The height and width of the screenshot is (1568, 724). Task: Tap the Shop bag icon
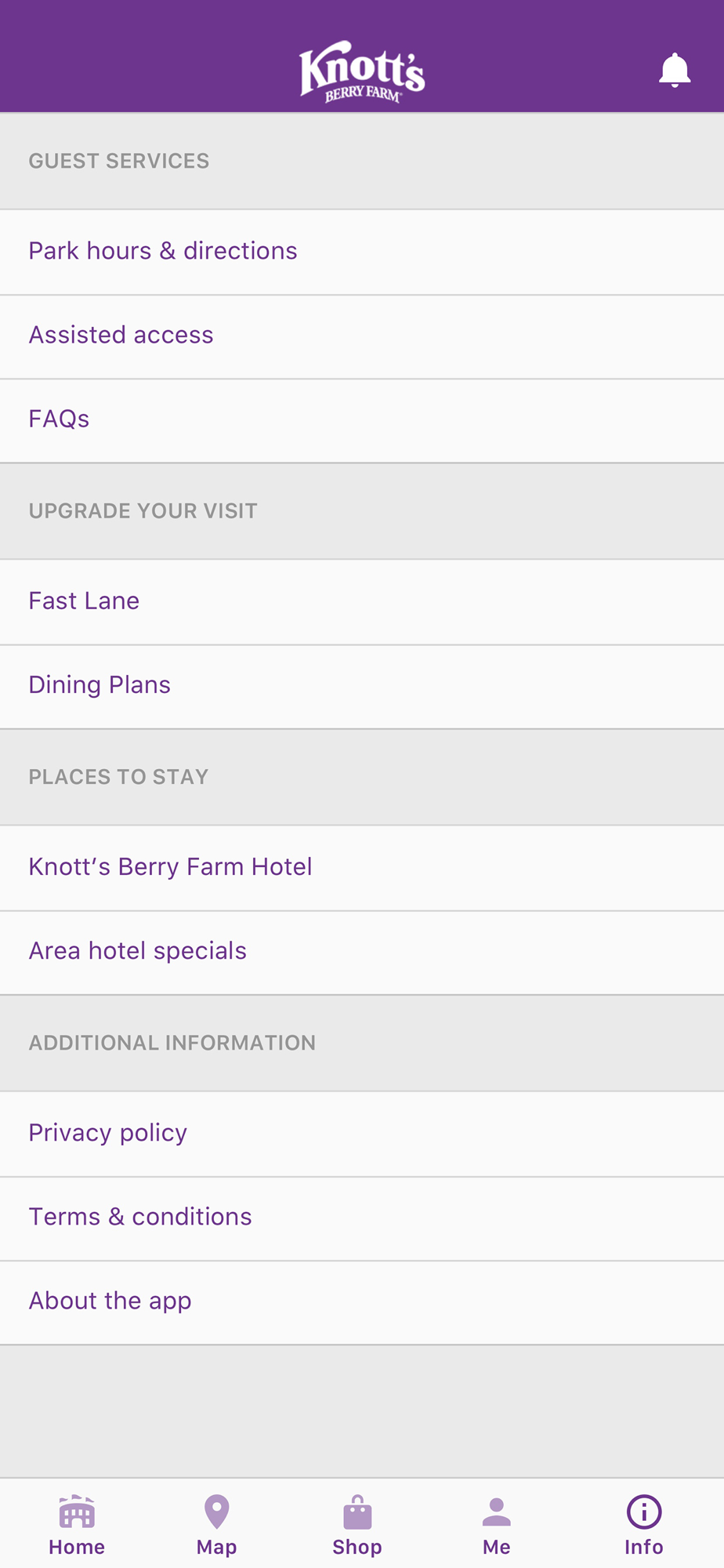[x=357, y=1512]
